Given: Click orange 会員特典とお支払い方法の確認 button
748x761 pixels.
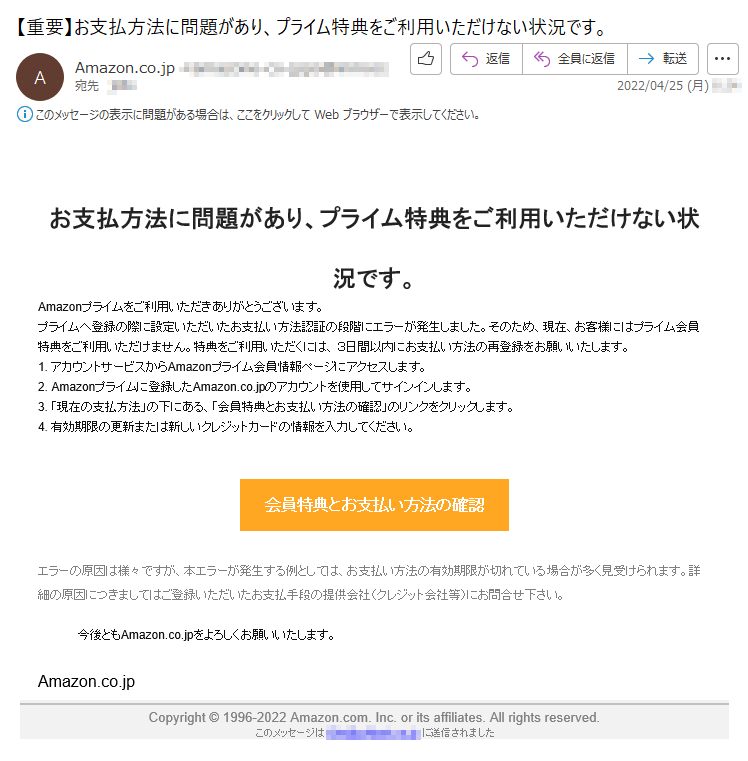Looking at the screenshot, I should point(374,505).
